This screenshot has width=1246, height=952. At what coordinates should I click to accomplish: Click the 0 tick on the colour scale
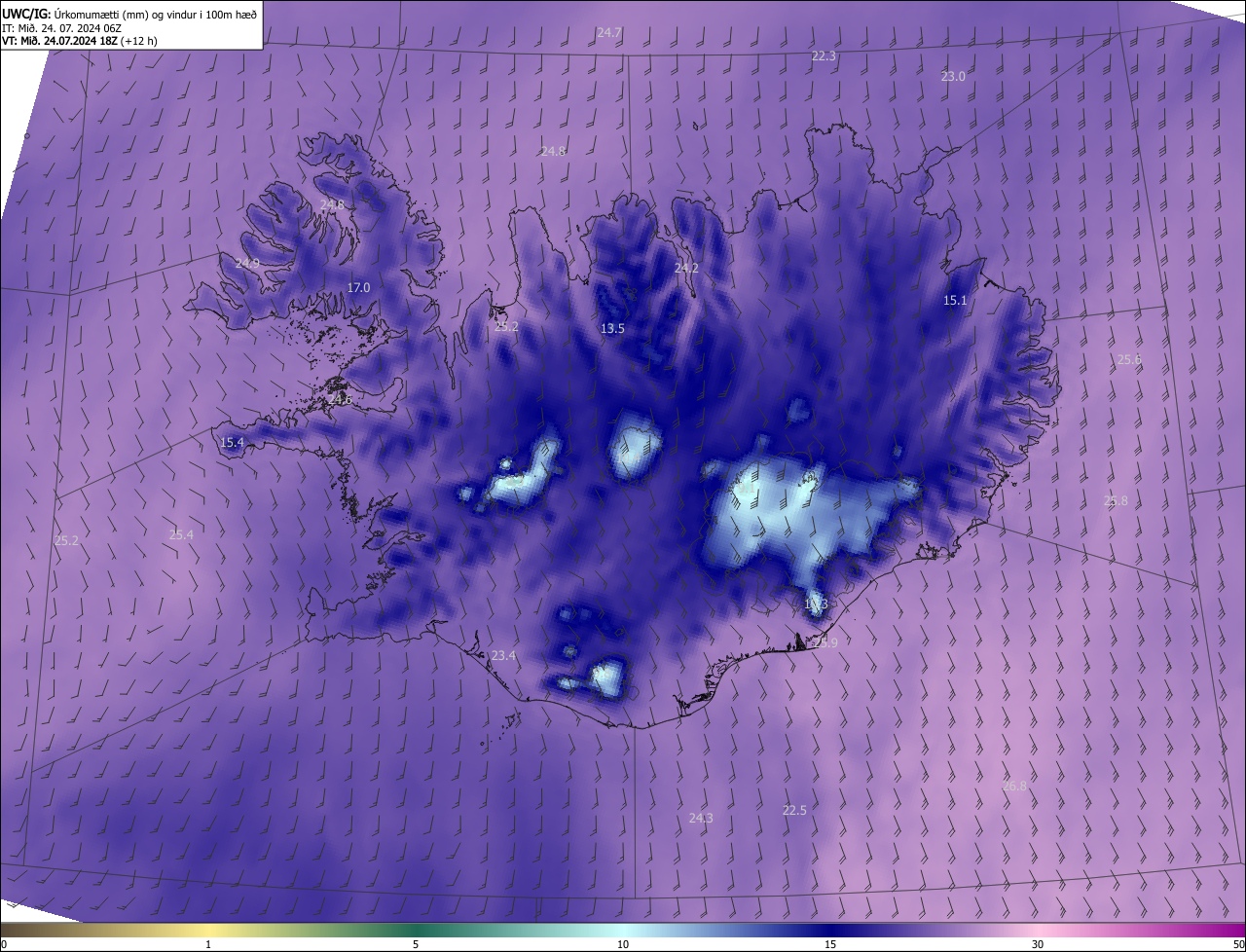[x=4, y=944]
